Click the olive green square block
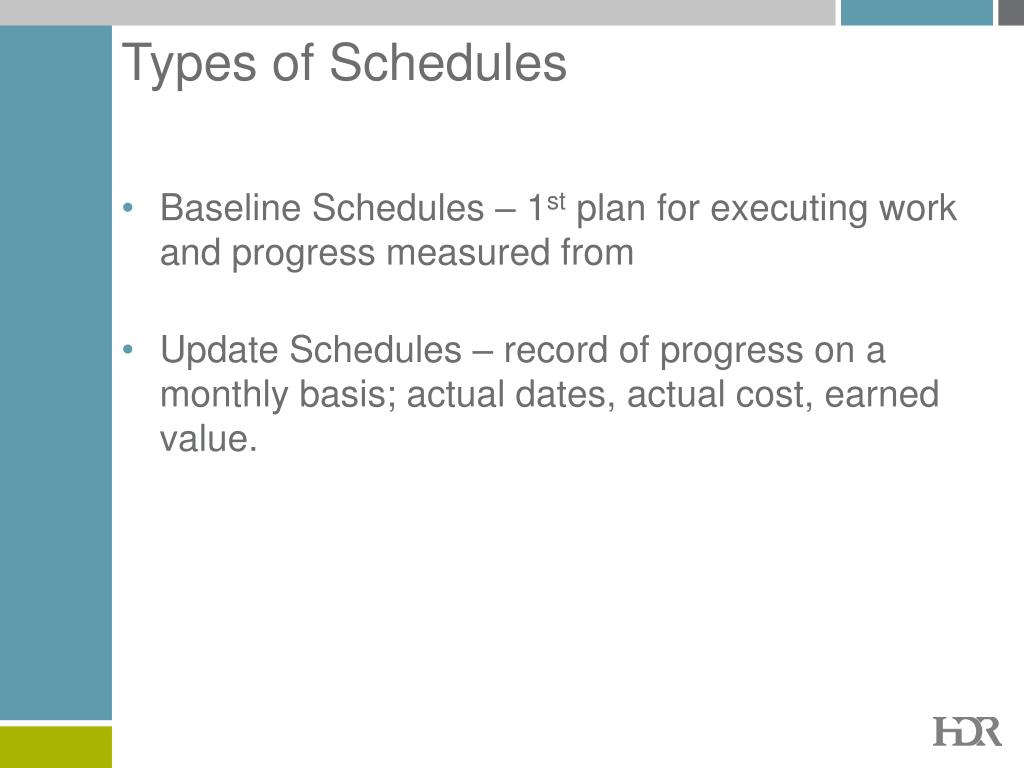The width and height of the screenshot is (1024, 768). 56,747
